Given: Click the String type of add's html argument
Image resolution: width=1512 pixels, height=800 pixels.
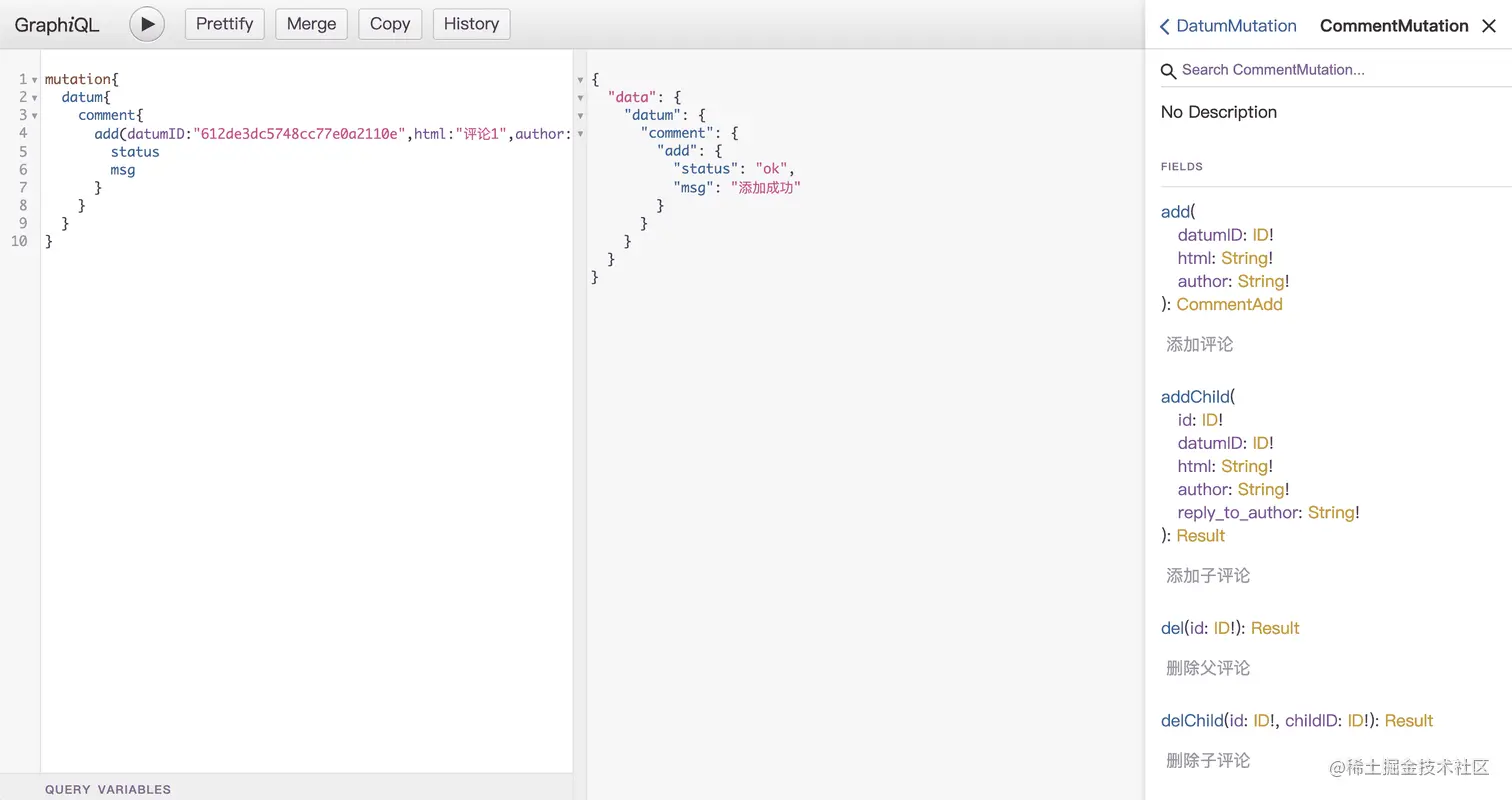Looking at the screenshot, I should coord(1244,258).
